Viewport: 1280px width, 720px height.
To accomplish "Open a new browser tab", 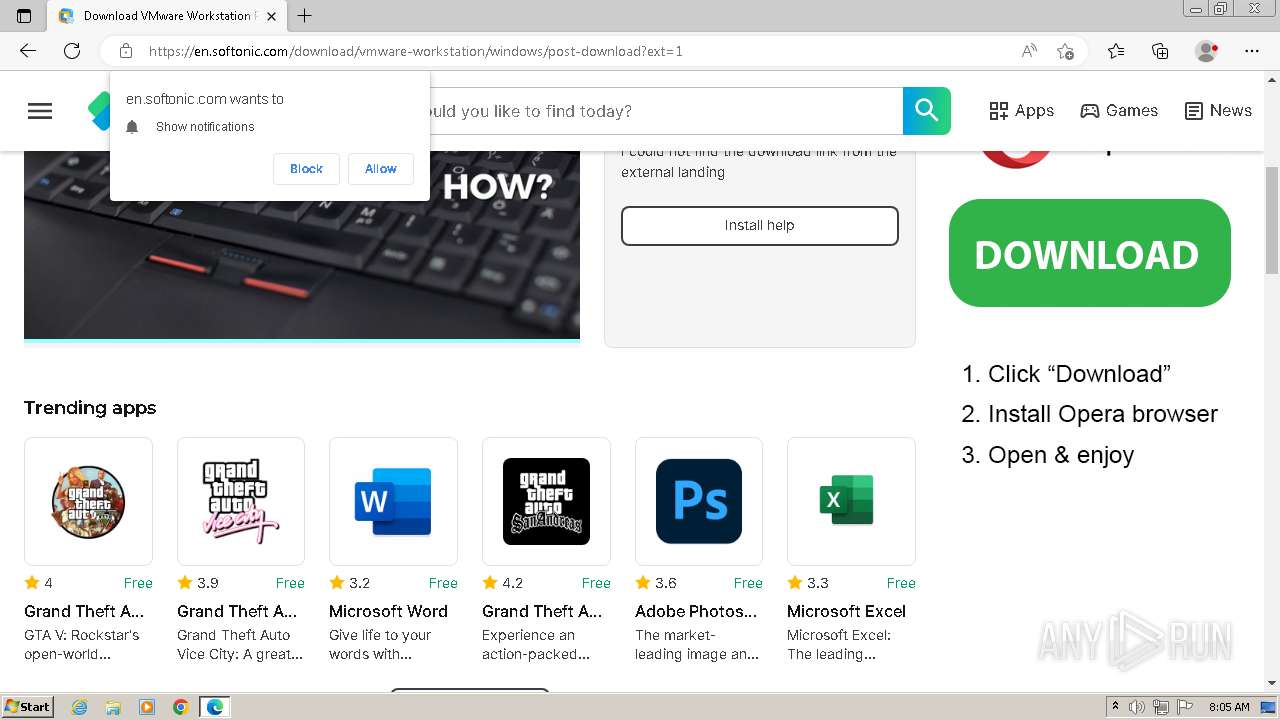I will coord(305,15).
